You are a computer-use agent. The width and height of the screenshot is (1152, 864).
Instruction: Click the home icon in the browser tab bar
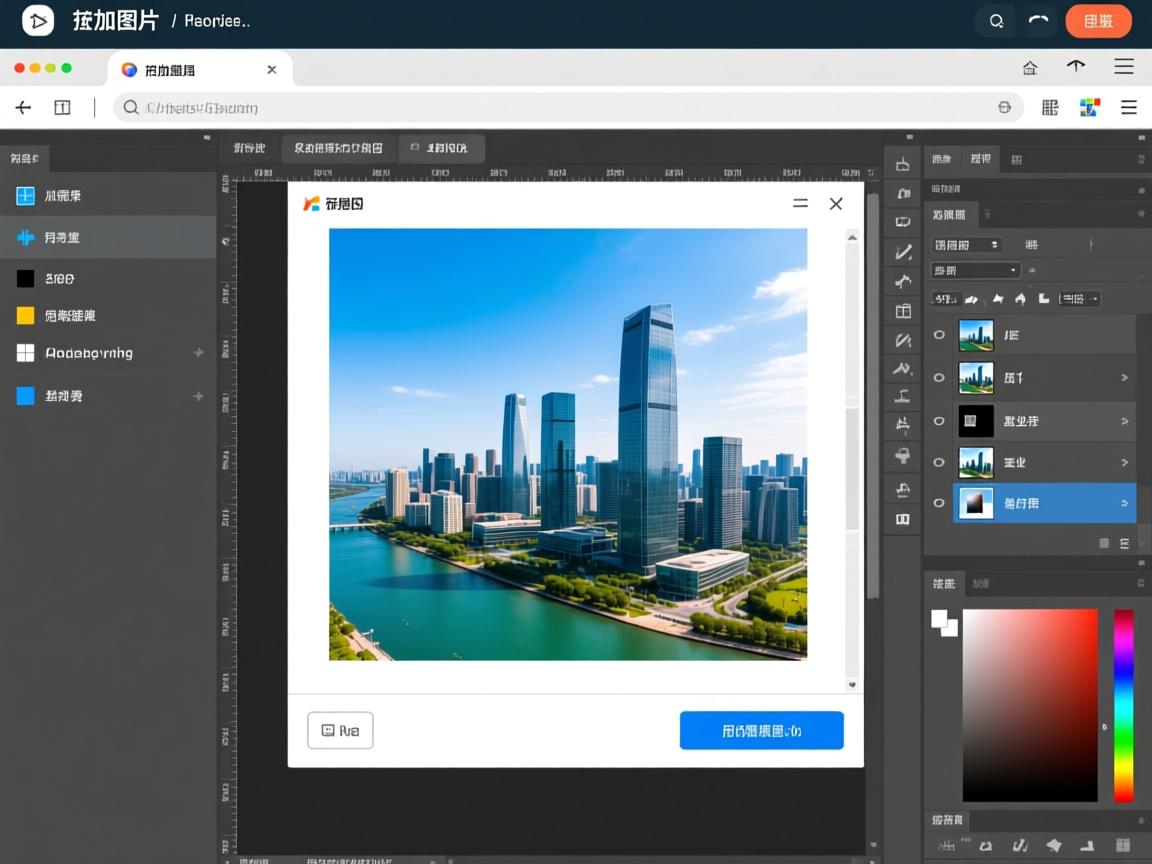1030,68
